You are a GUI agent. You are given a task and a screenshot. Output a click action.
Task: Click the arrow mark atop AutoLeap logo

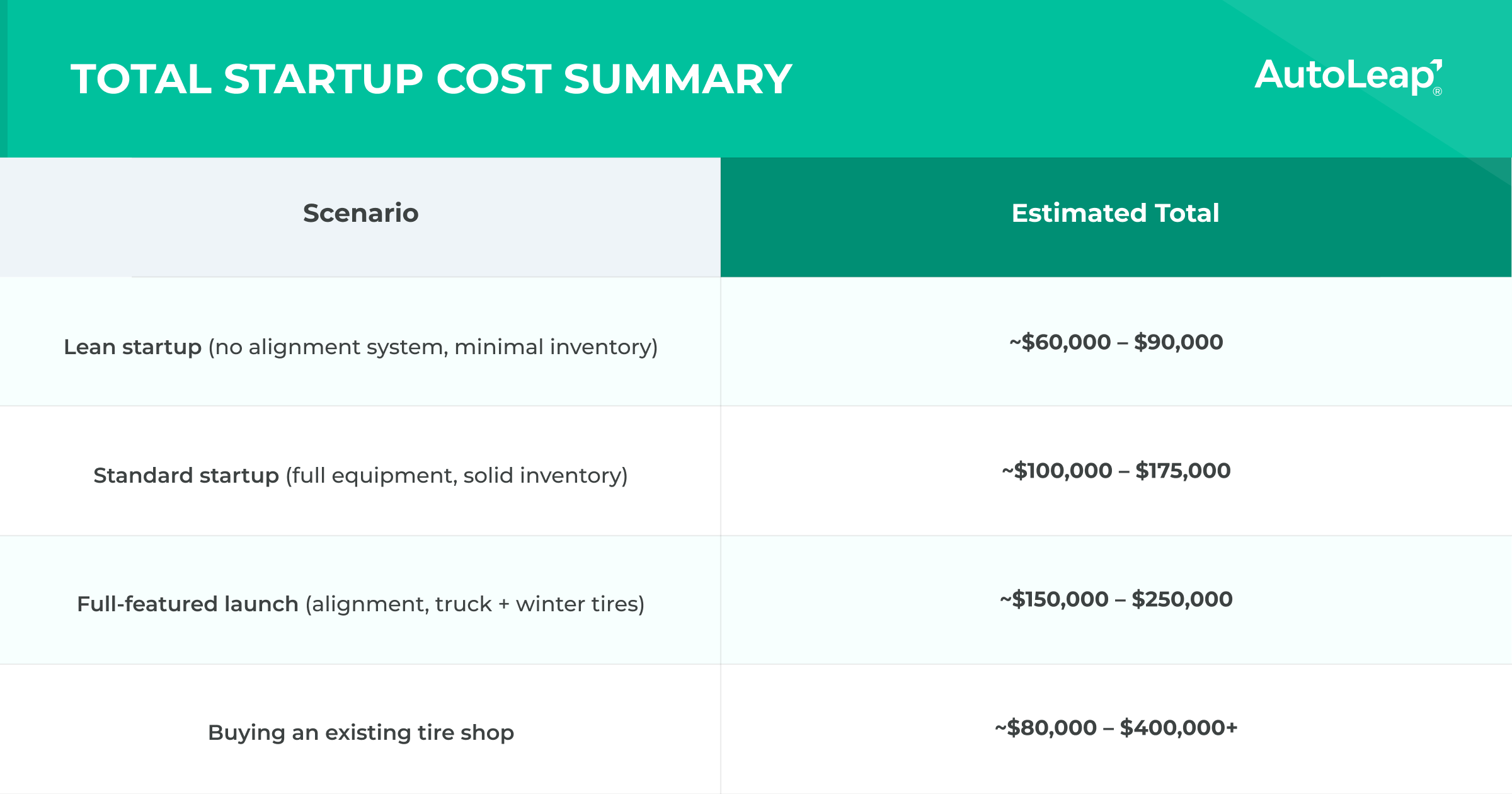point(1436,66)
